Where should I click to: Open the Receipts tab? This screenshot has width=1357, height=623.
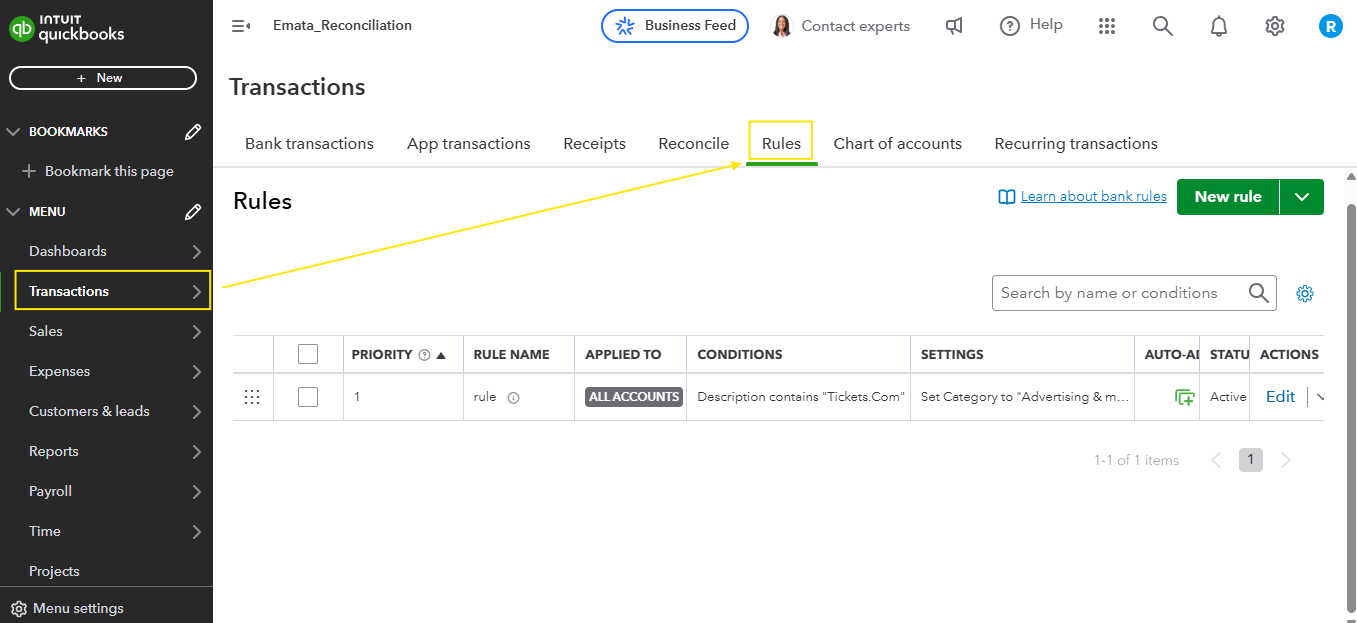coord(594,144)
